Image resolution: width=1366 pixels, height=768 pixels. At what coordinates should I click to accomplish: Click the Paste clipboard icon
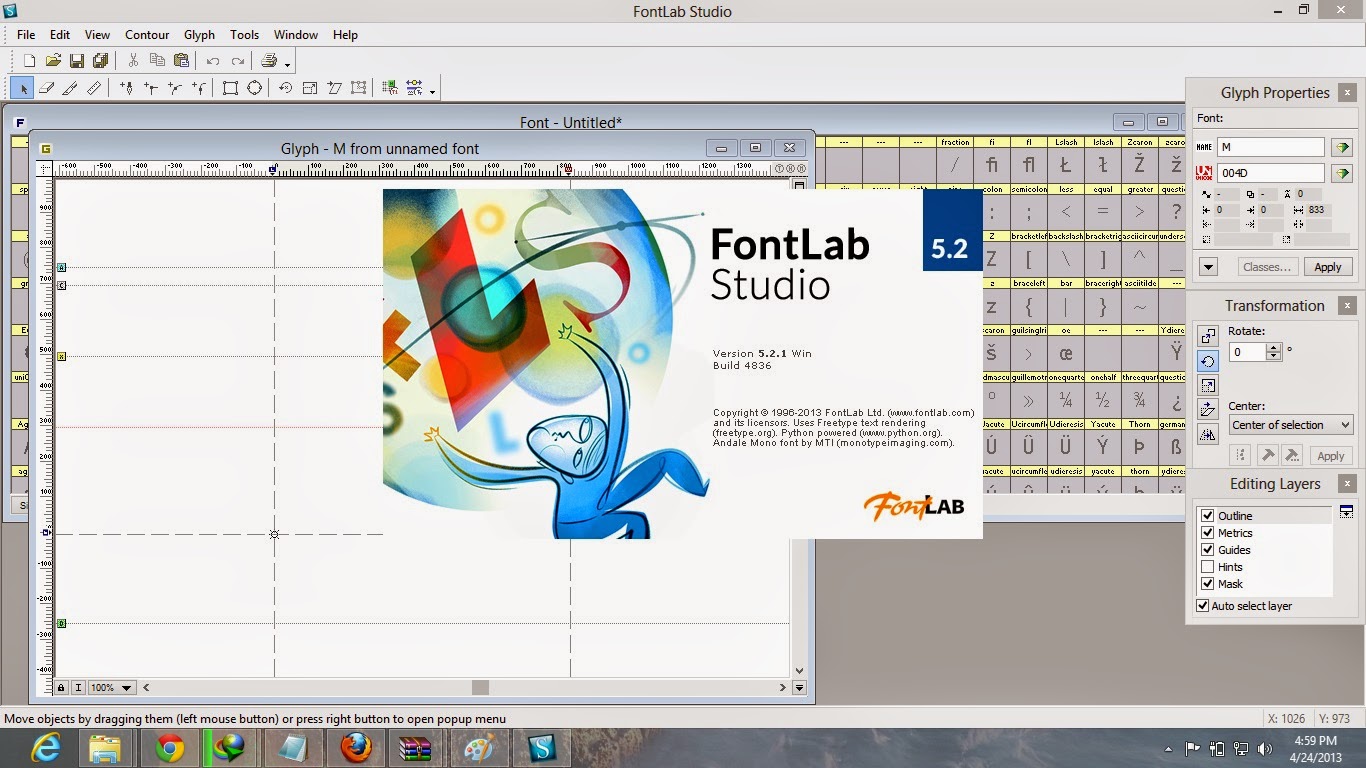coord(181,61)
